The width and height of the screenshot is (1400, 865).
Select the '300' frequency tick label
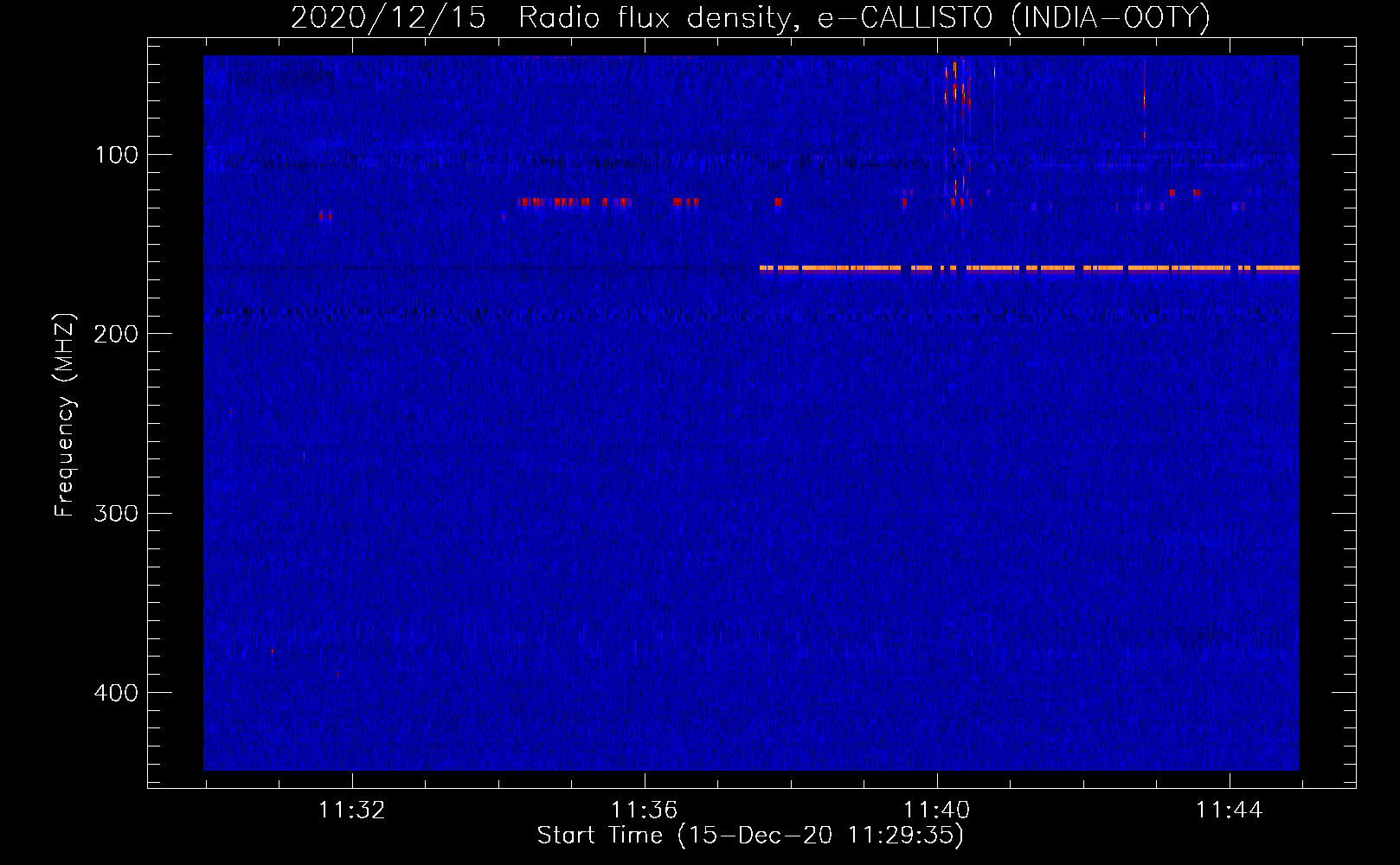point(116,513)
